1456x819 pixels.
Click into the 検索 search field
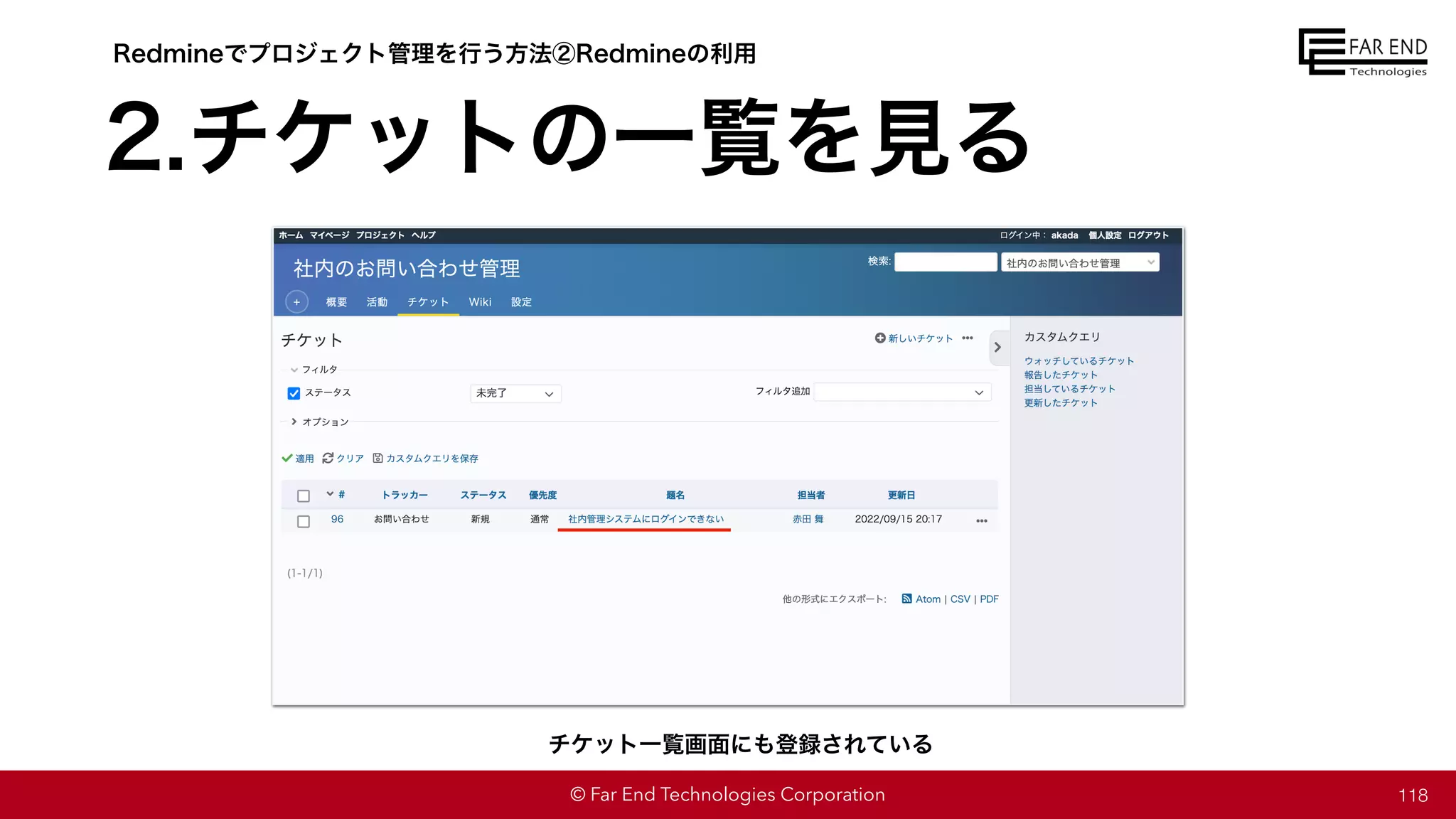946,262
